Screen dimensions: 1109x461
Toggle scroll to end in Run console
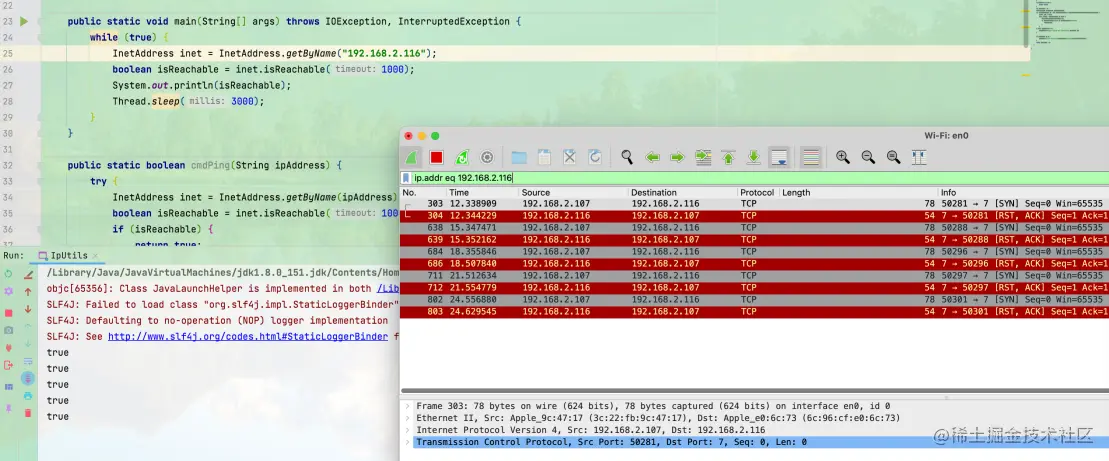tap(28, 378)
